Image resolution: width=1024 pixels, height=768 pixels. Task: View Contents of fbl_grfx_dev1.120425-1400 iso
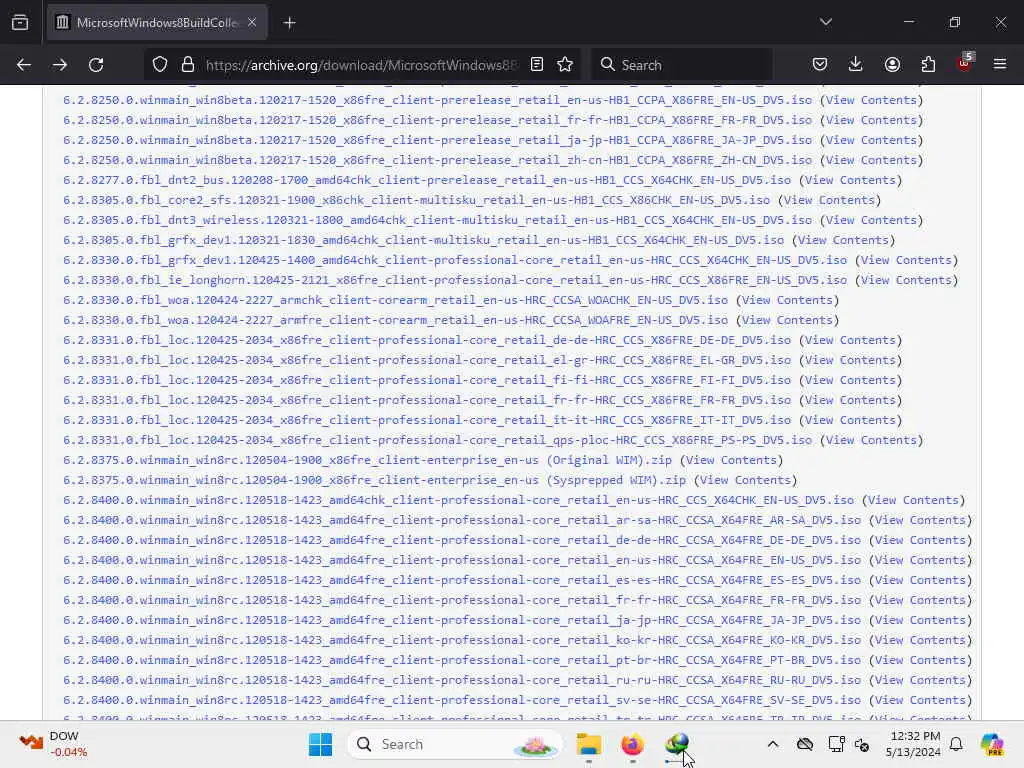[906, 260]
